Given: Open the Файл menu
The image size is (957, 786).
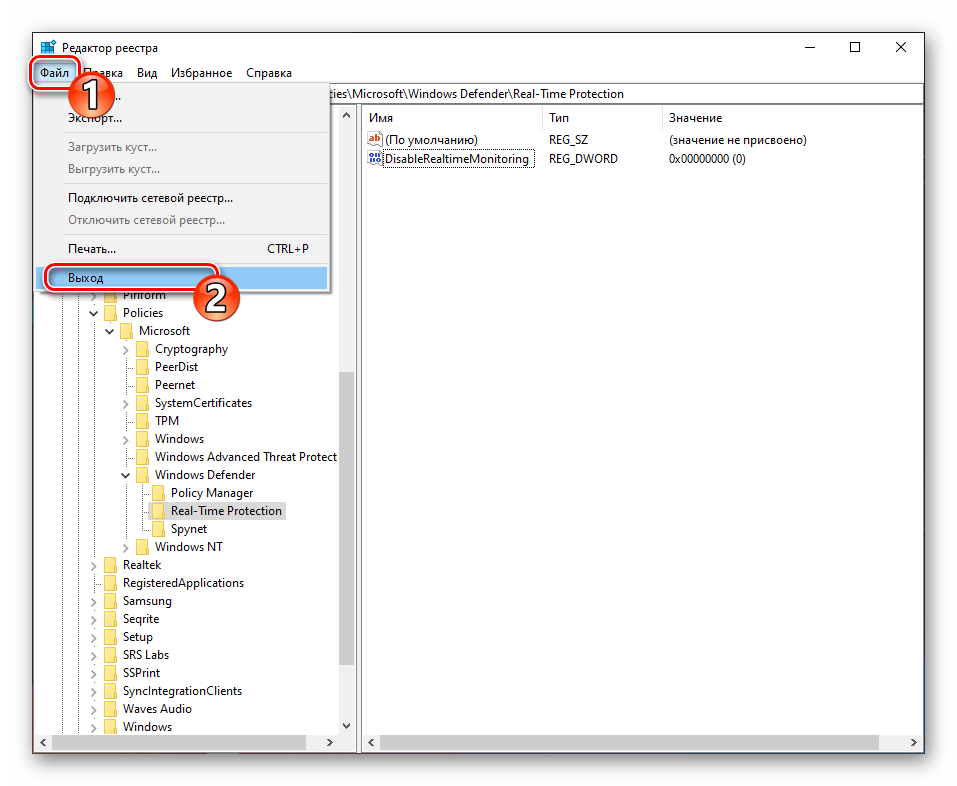Looking at the screenshot, I should tap(54, 73).
